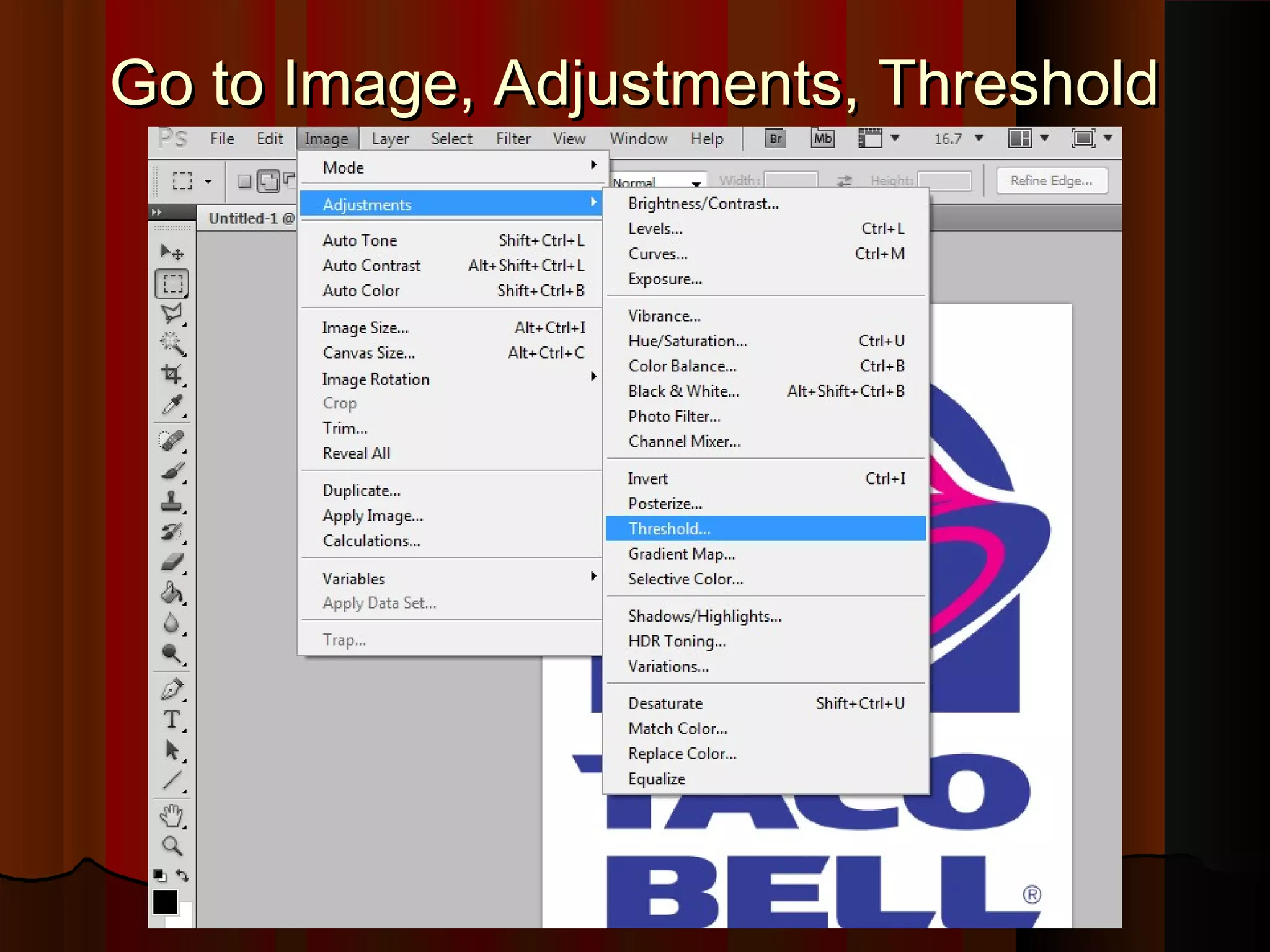Open the File menu
The image size is (1270, 952).
point(222,138)
